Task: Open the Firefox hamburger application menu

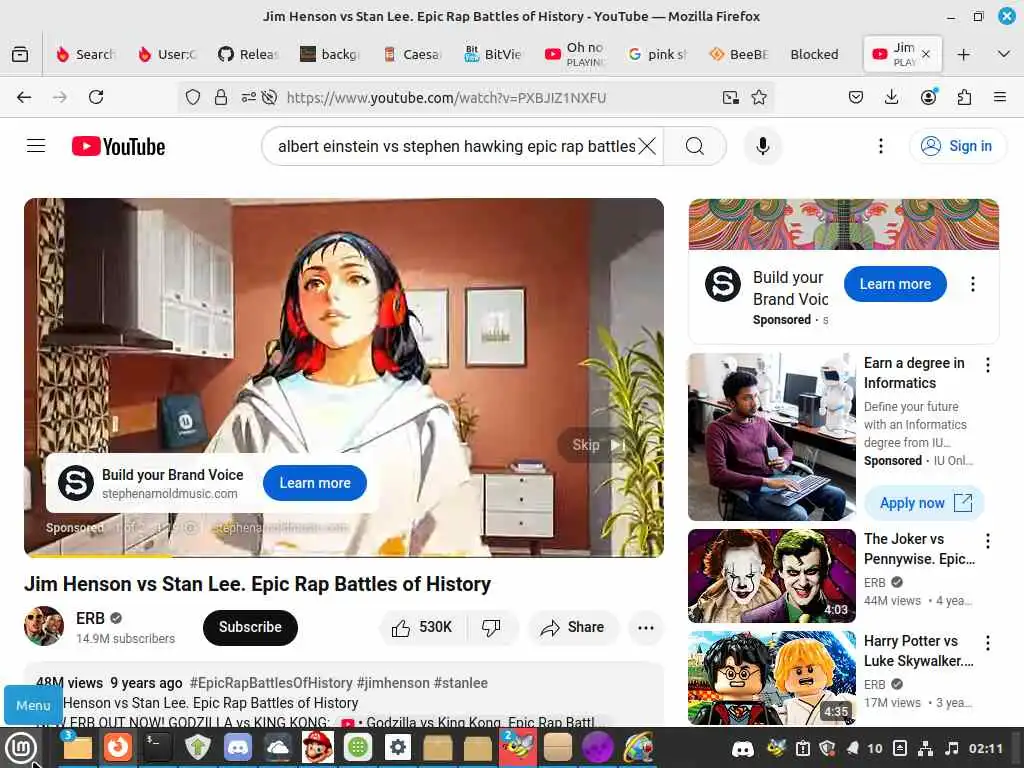Action: tap(999, 97)
